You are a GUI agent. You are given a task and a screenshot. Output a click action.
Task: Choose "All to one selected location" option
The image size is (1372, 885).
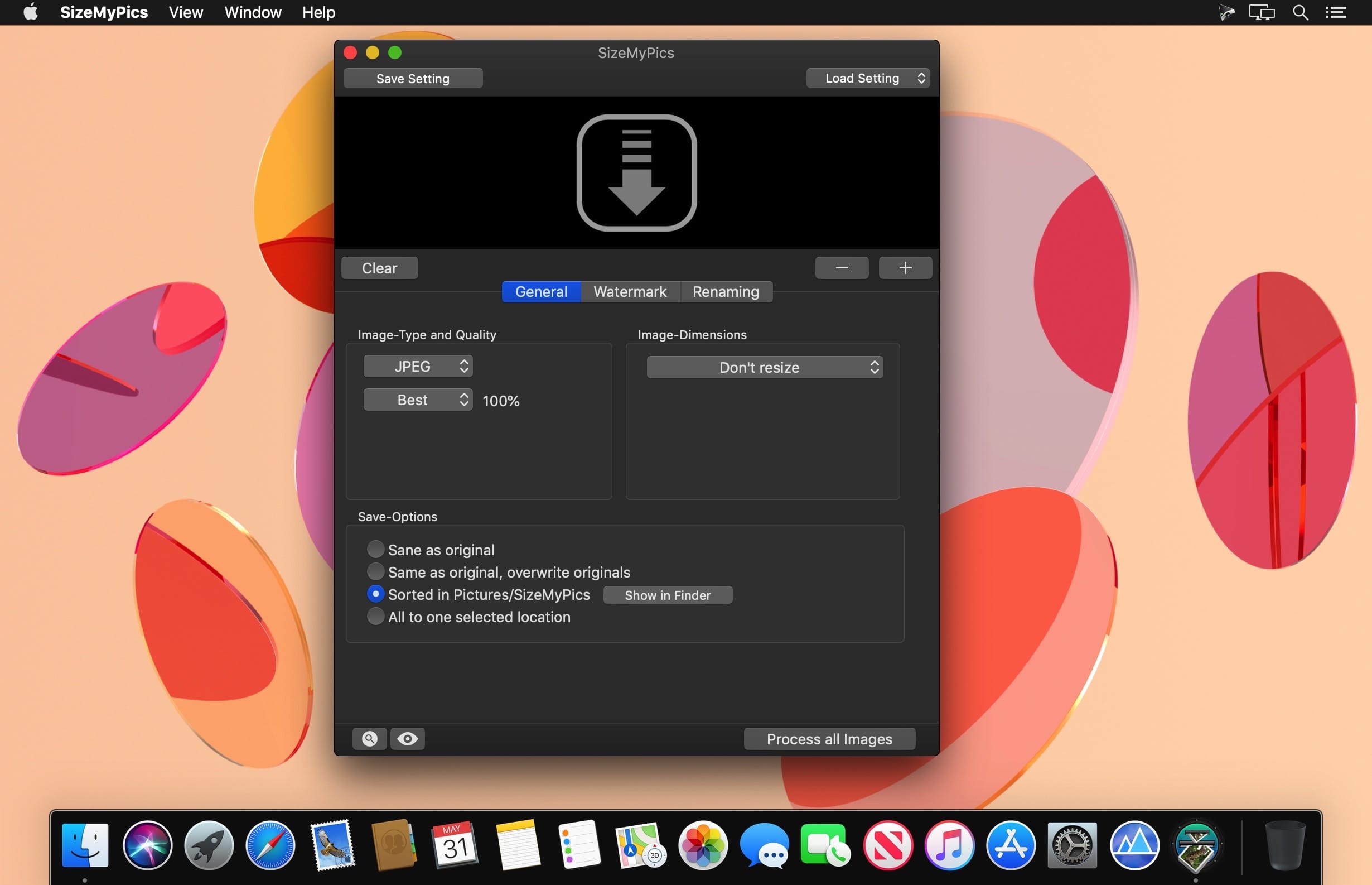click(375, 617)
